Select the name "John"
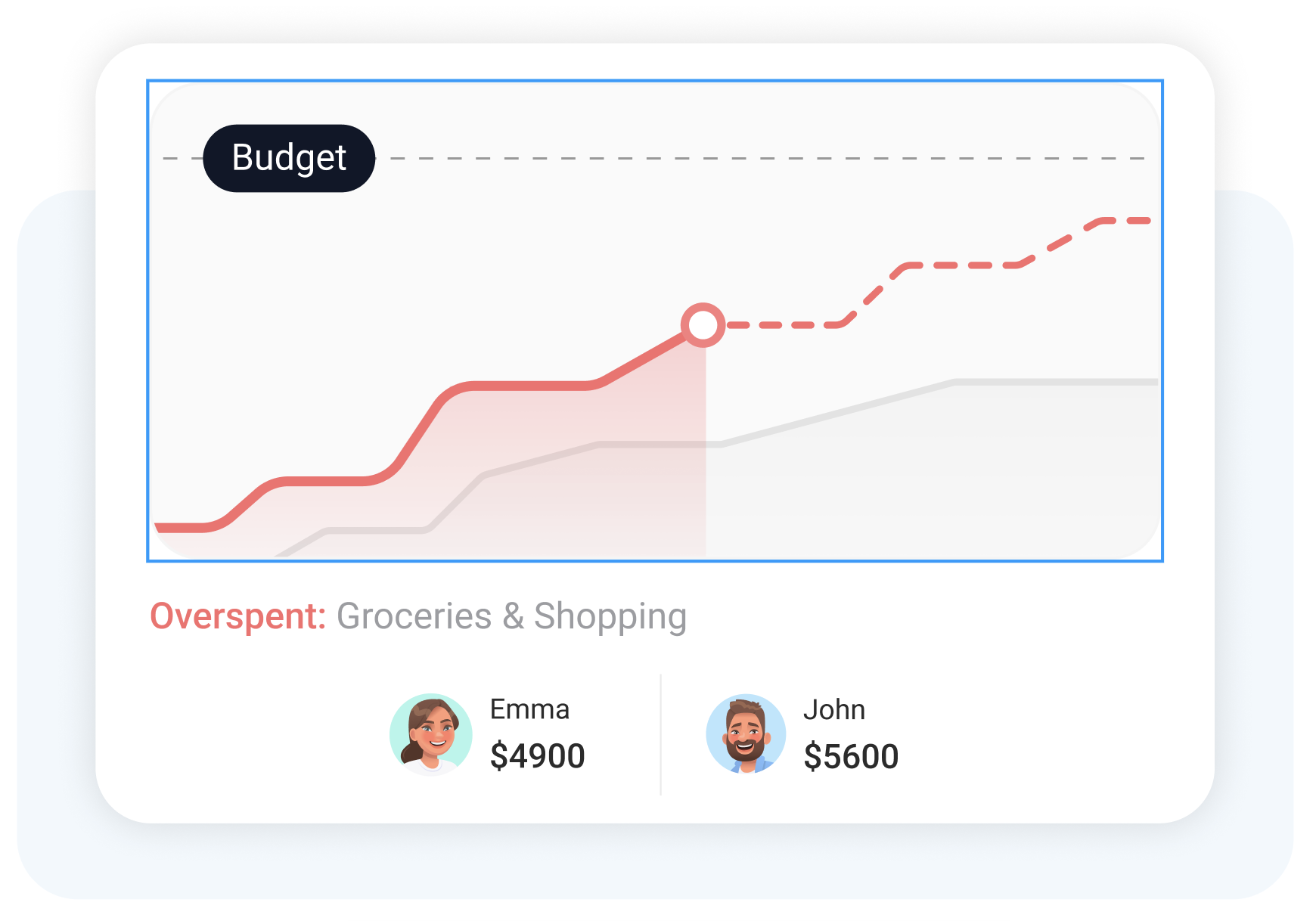The width and height of the screenshot is (1316, 921). click(x=834, y=709)
